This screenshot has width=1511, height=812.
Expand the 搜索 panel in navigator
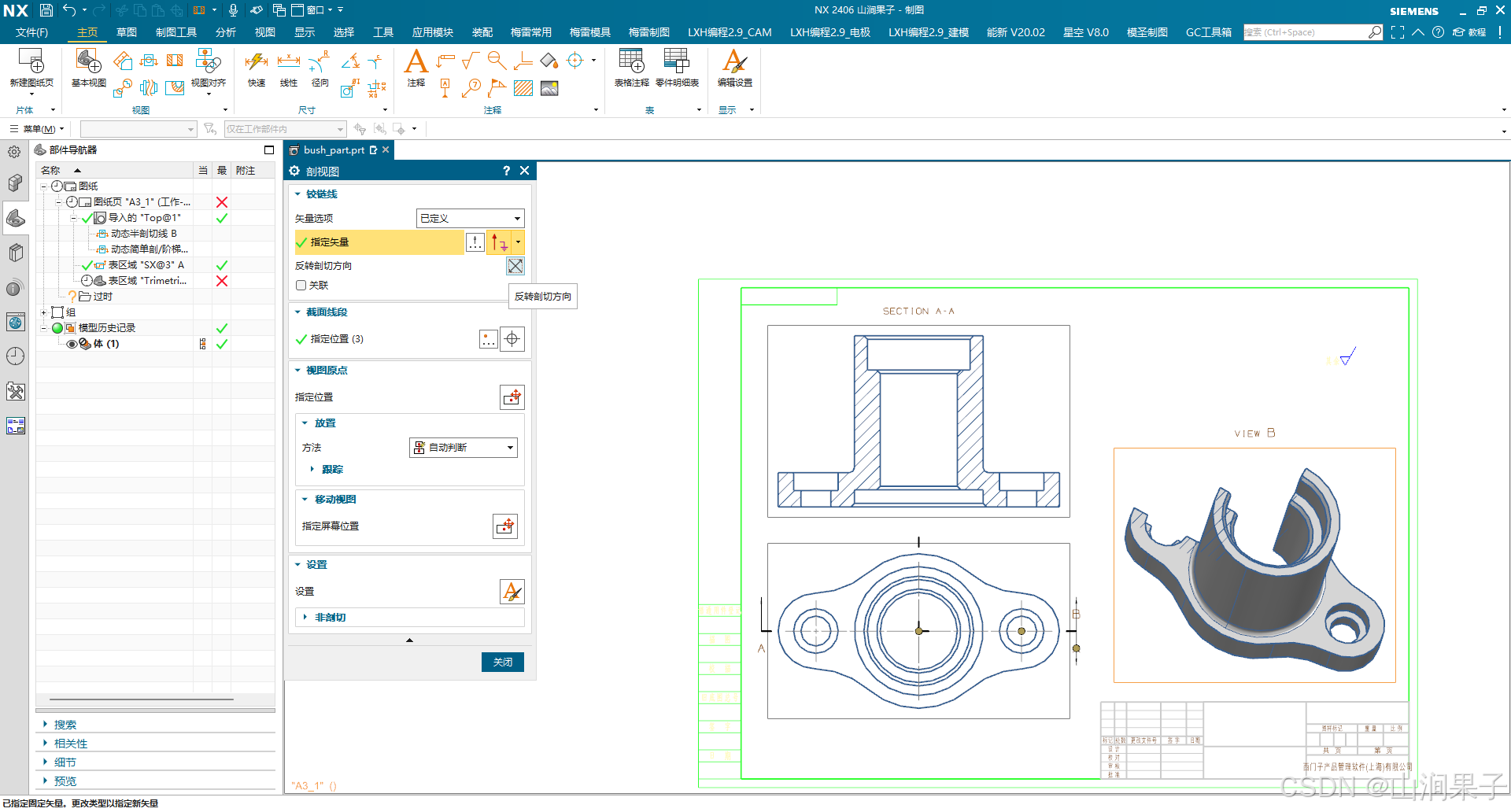click(x=46, y=725)
